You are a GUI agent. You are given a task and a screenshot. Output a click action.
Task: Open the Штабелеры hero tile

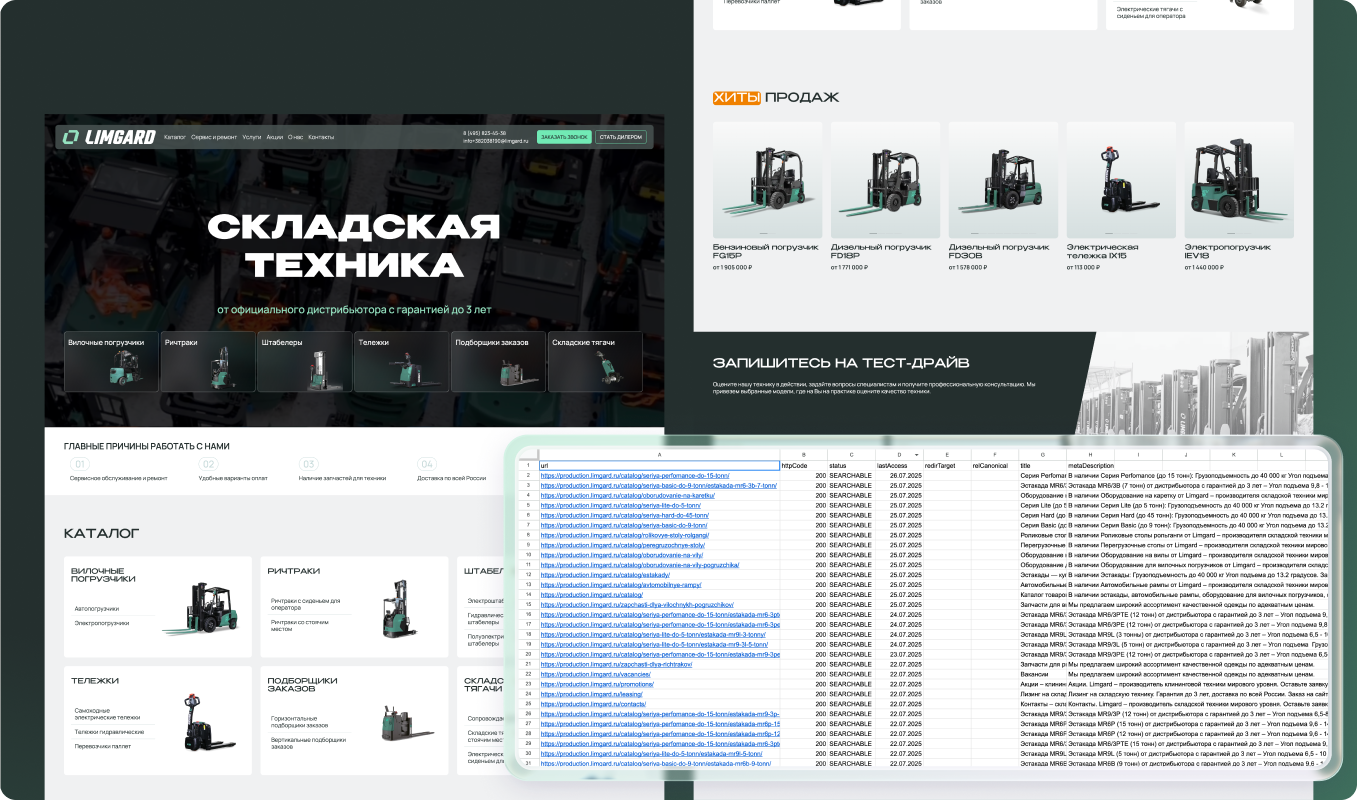click(305, 361)
